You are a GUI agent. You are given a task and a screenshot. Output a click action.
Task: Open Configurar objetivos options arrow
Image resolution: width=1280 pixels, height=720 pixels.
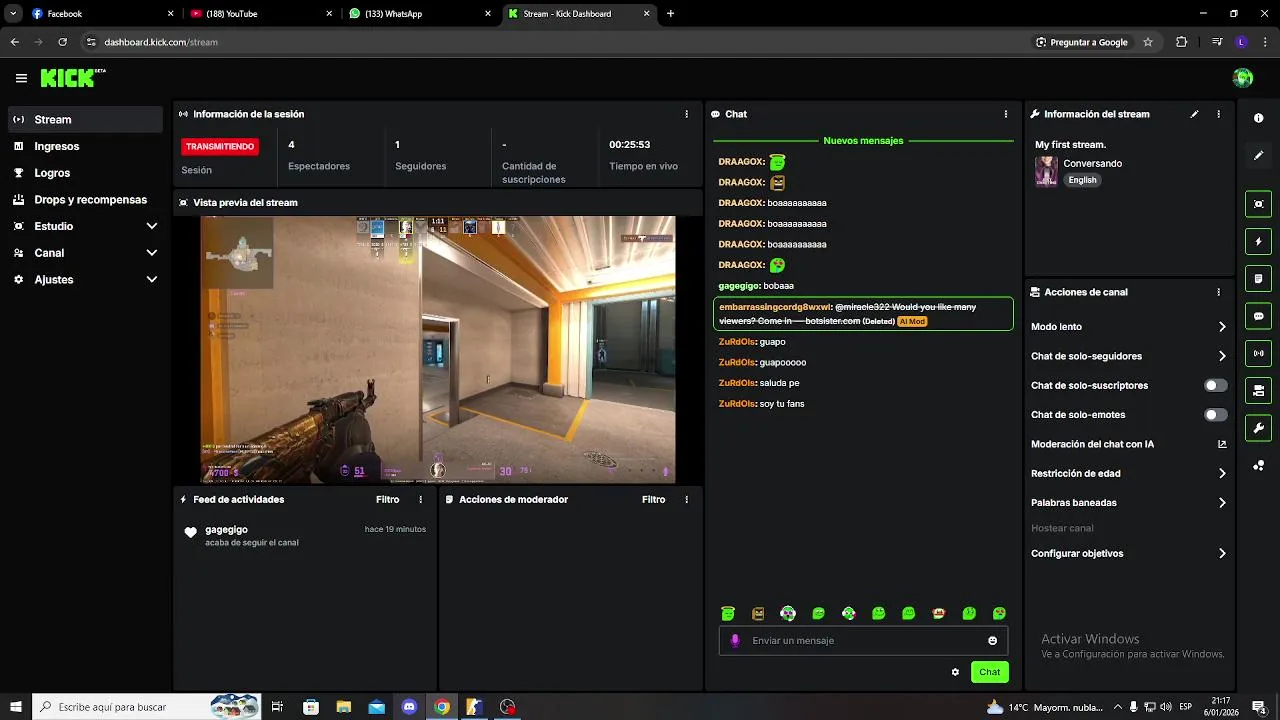tap(1222, 553)
